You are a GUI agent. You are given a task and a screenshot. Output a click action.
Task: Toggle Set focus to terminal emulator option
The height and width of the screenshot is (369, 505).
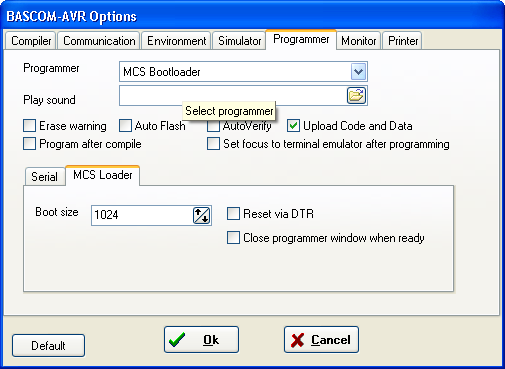(x=213, y=144)
